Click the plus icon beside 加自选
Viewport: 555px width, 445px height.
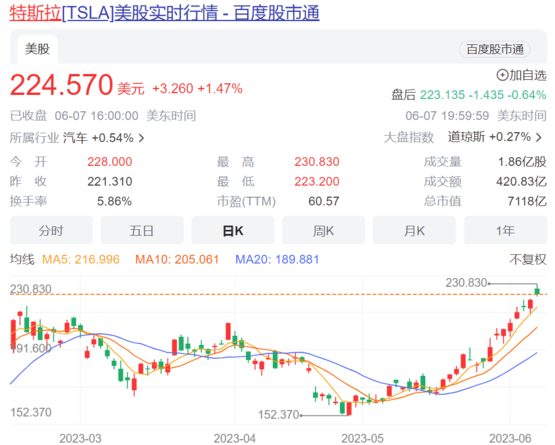[x=502, y=75]
